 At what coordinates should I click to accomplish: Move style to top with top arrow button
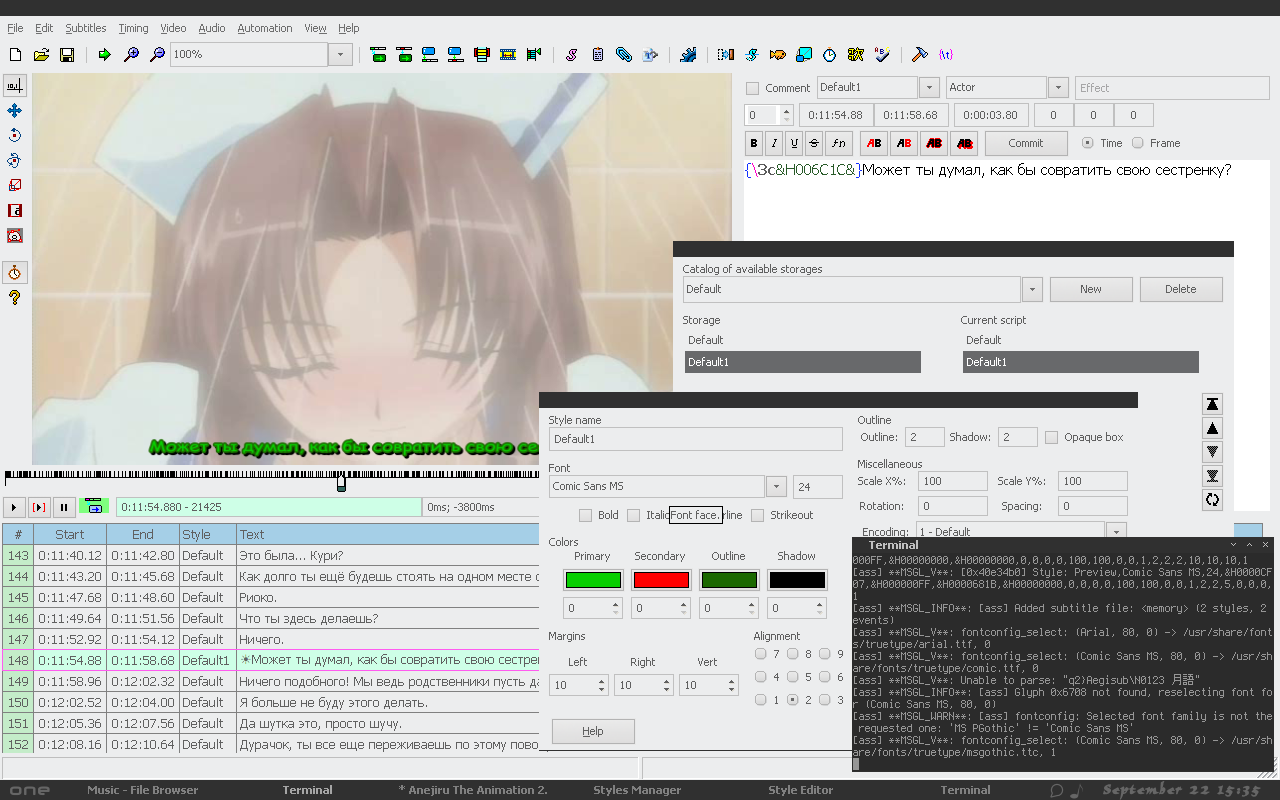[1212, 404]
